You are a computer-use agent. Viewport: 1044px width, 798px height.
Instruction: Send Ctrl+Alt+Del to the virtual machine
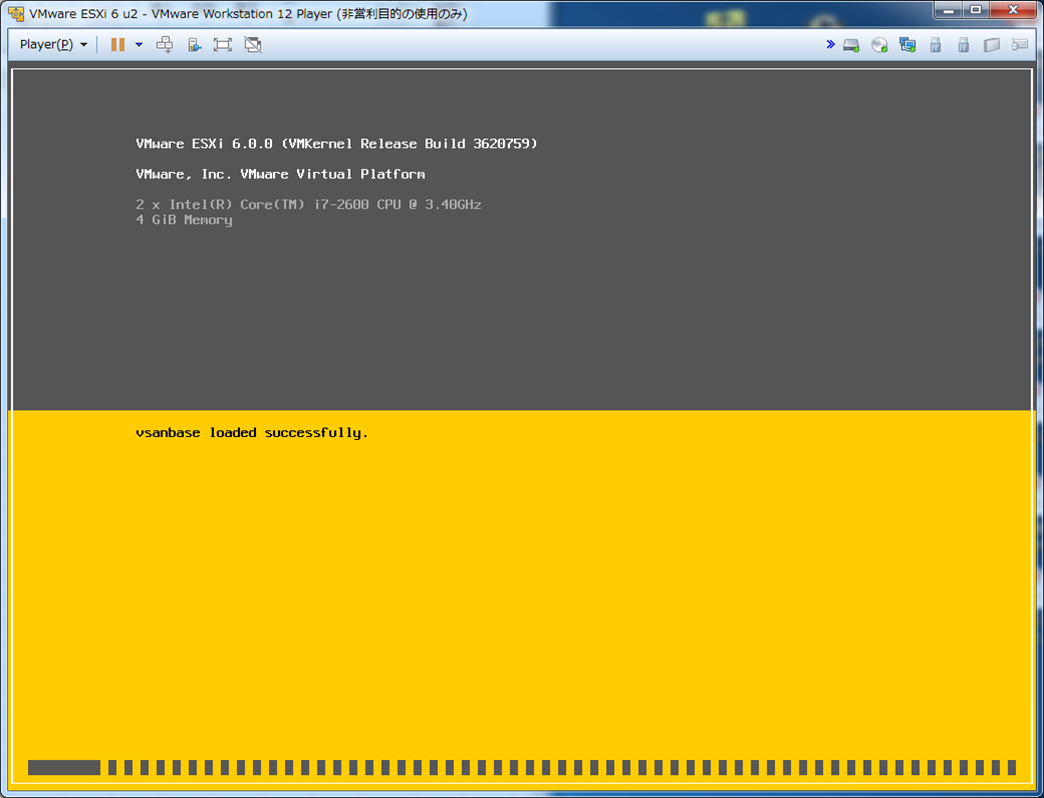pos(164,45)
